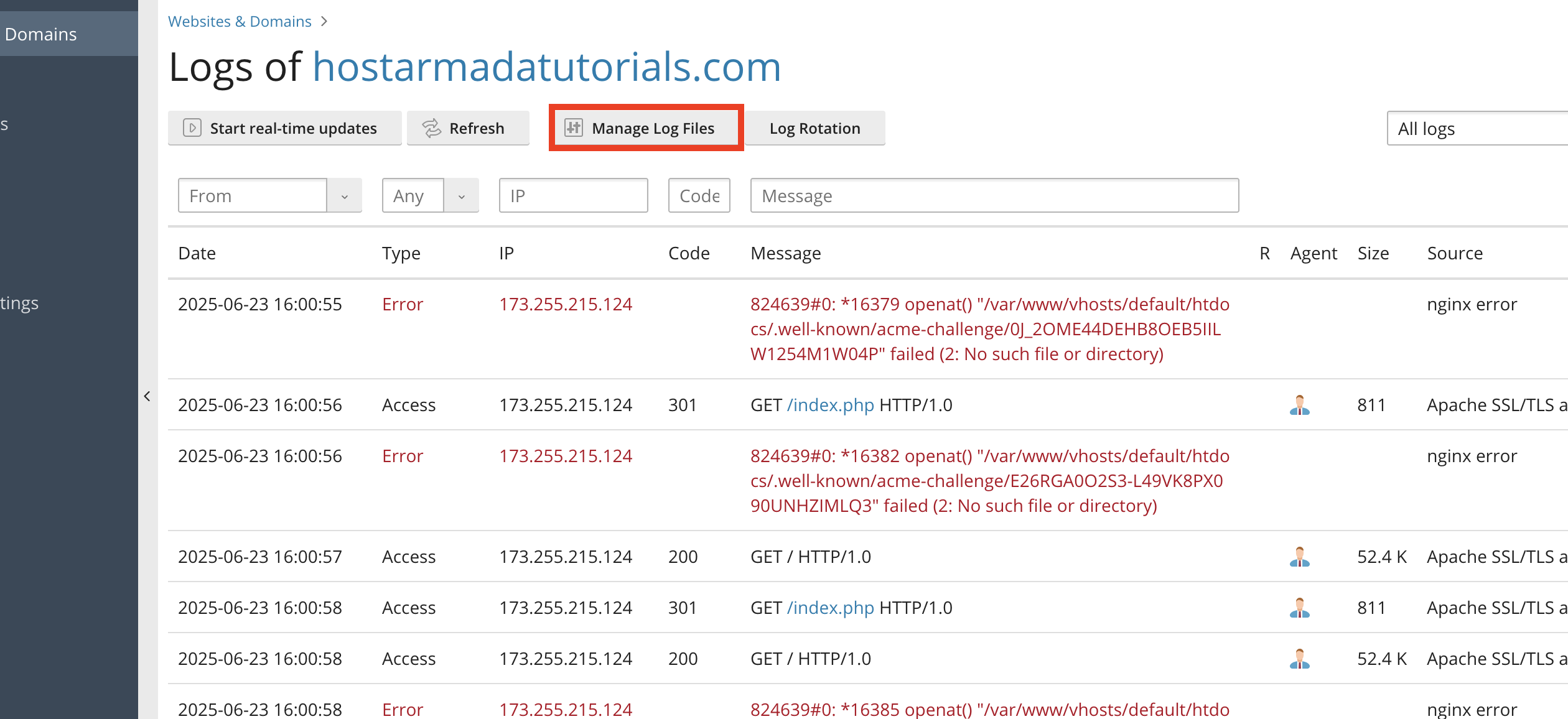The height and width of the screenshot is (719, 1568).
Task: Click code 200 in 16:00:57 row
Action: (683, 557)
